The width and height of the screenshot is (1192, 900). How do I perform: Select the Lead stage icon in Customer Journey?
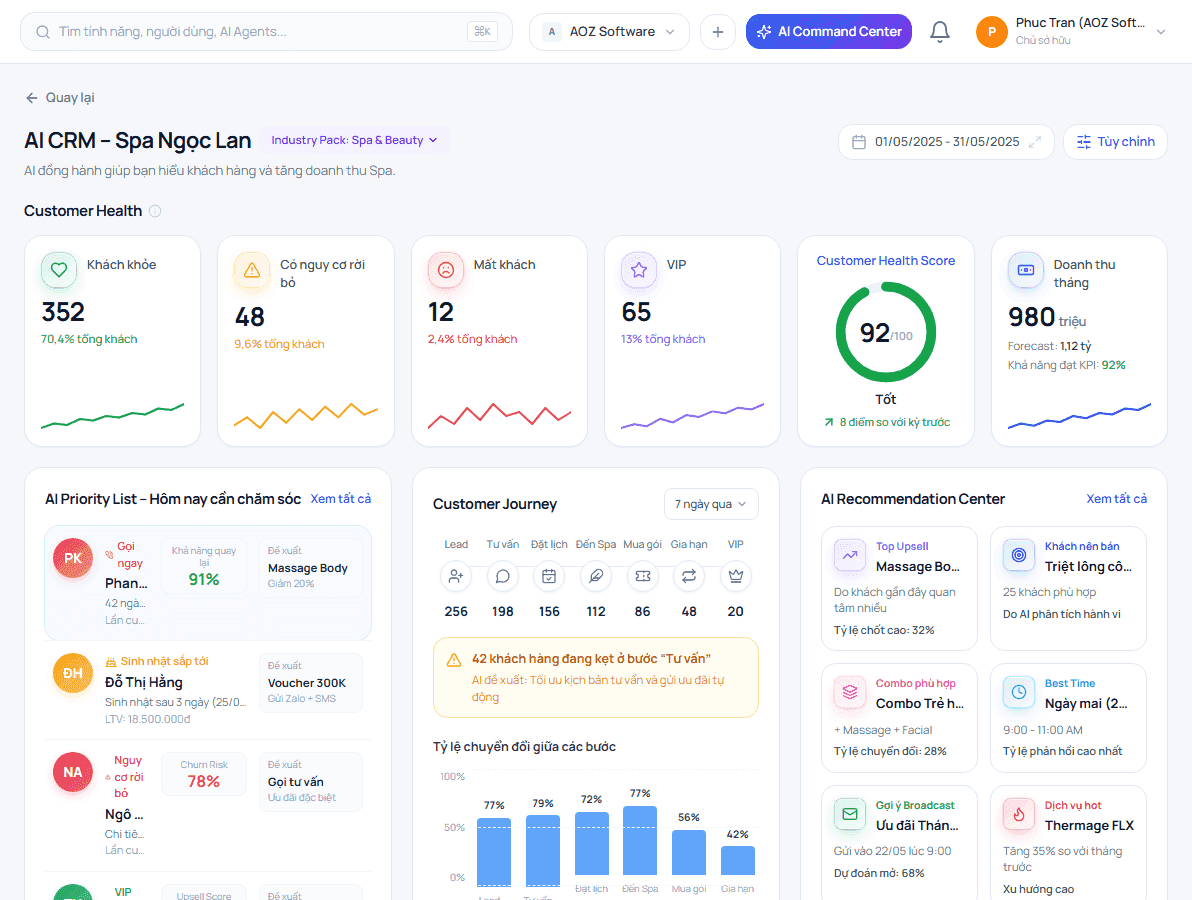[x=456, y=576]
